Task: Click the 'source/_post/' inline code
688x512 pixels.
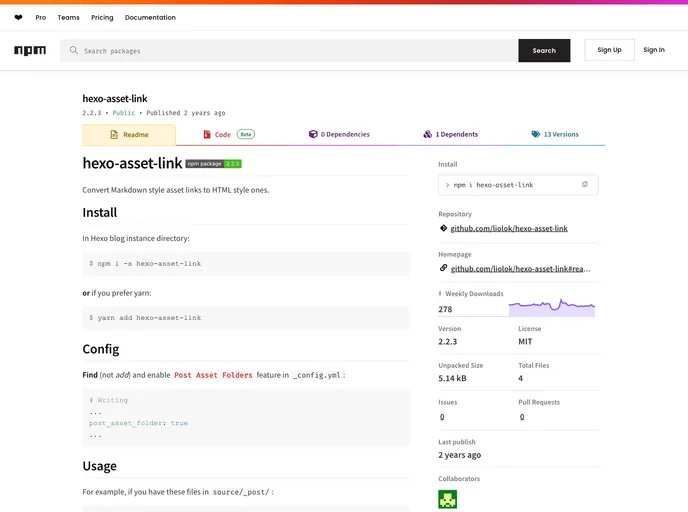Action: pyautogui.click(x=241, y=492)
